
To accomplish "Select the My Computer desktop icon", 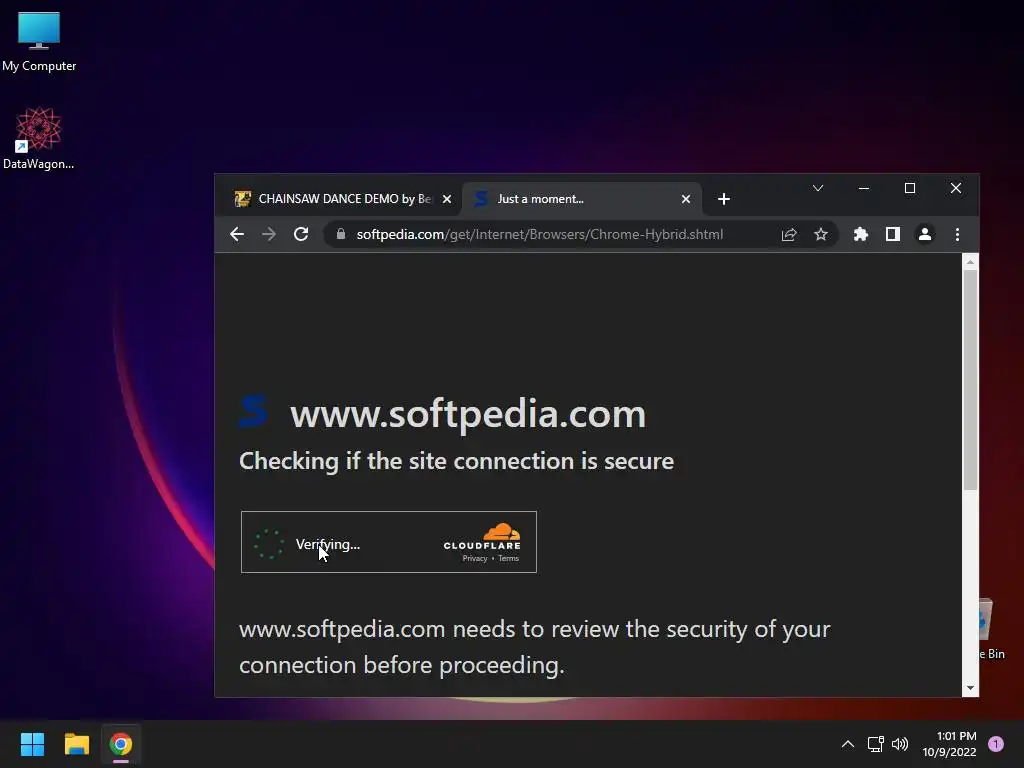I will coord(39,42).
